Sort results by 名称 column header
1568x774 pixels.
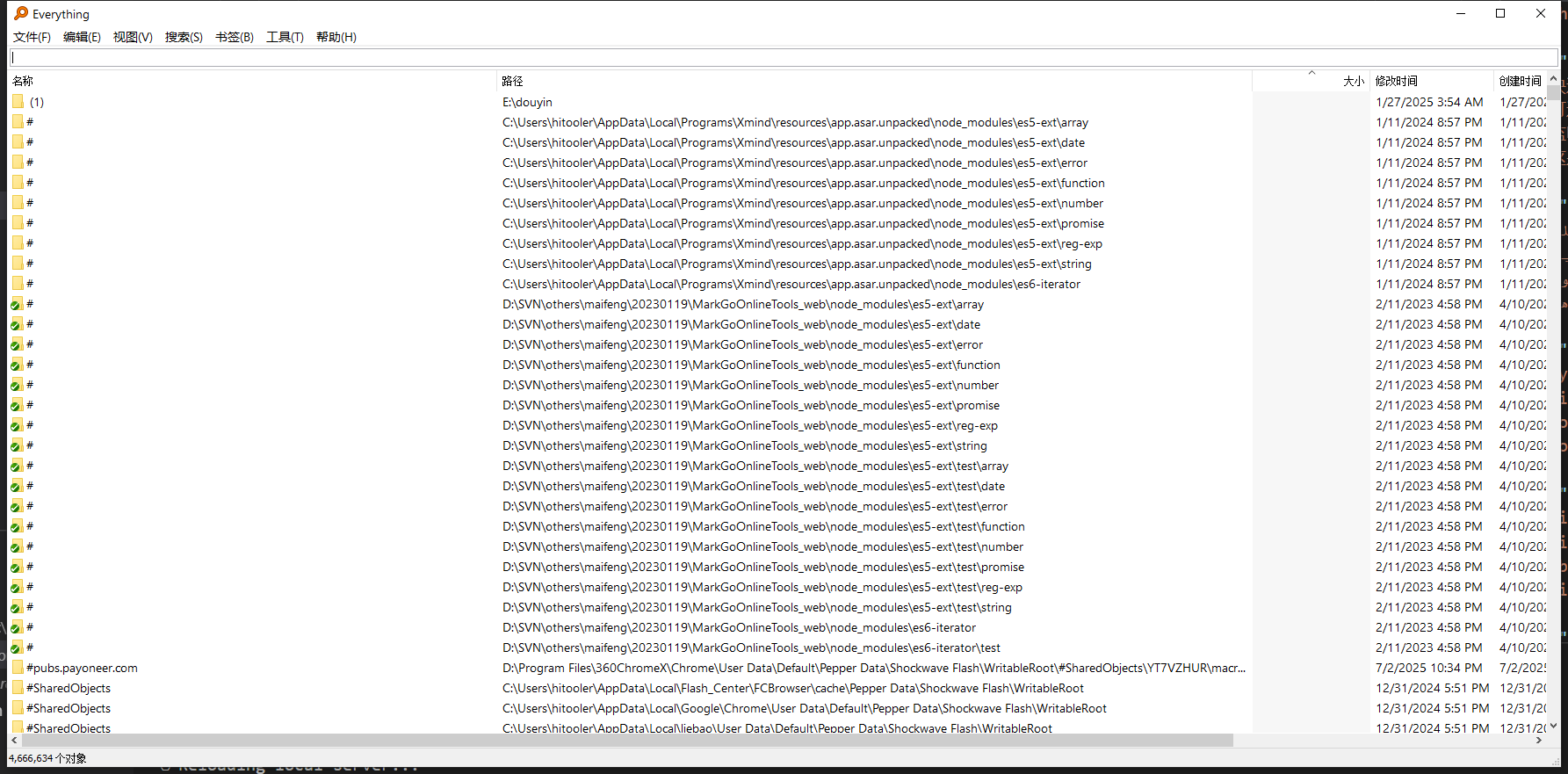(x=253, y=81)
